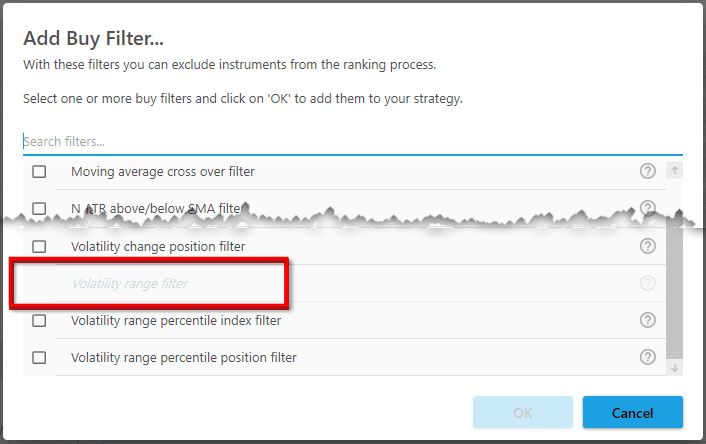Click the scroll up arrow of the filter list
Viewport: 706px width, 444px height.
(x=674, y=170)
